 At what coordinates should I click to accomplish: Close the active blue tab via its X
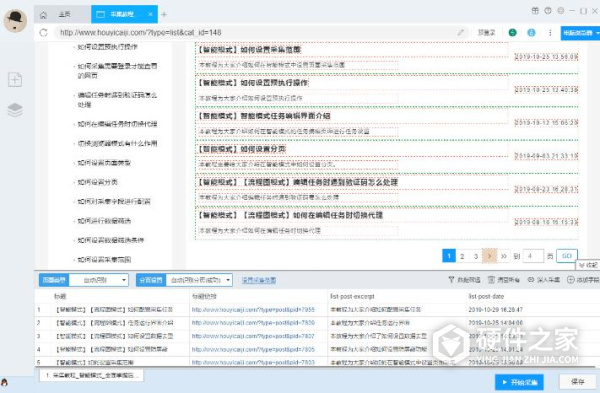150,15
